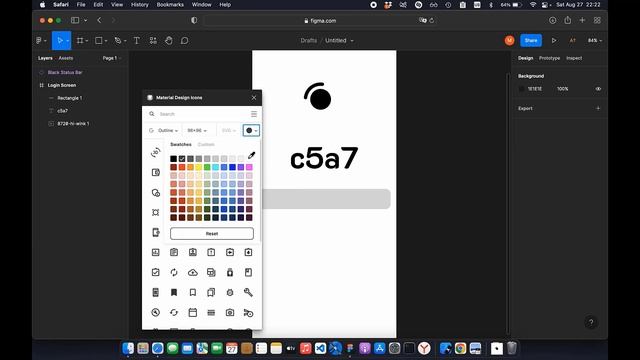
Task: Select the c5a7 text layer
Action: pyautogui.click(x=62, y=111)
